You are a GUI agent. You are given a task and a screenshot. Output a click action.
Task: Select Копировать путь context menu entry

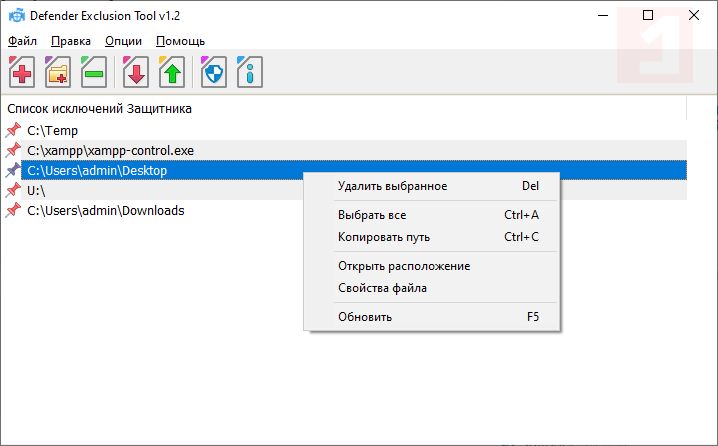(432, 237)
